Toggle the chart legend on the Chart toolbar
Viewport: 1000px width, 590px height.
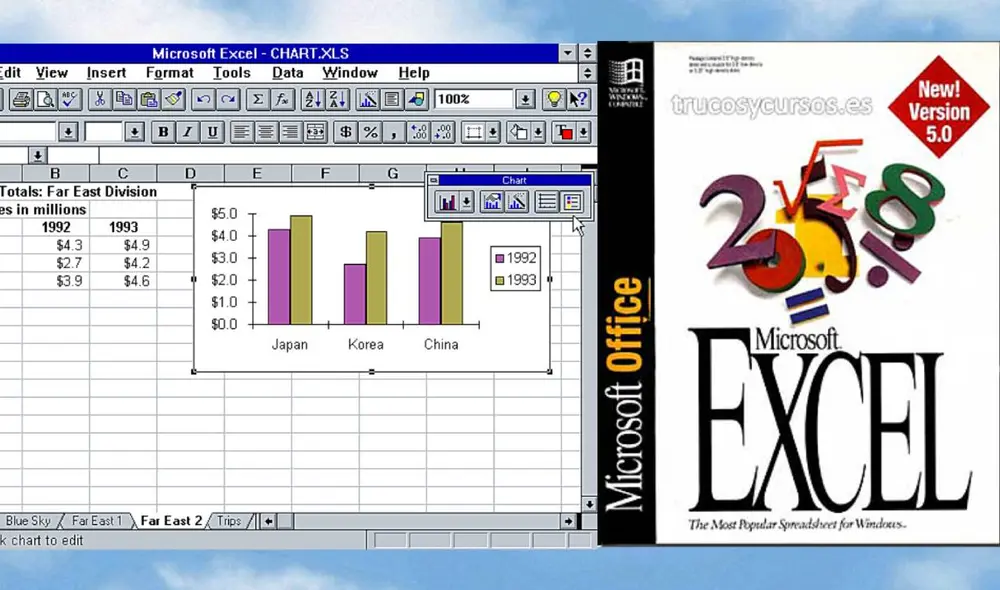(570, 201)
